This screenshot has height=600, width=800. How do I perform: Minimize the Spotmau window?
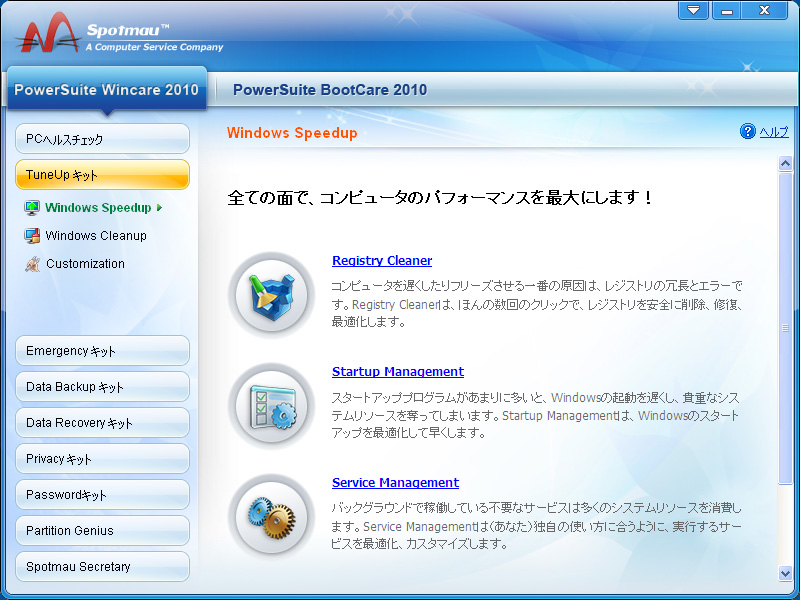(x=727, y=10)
